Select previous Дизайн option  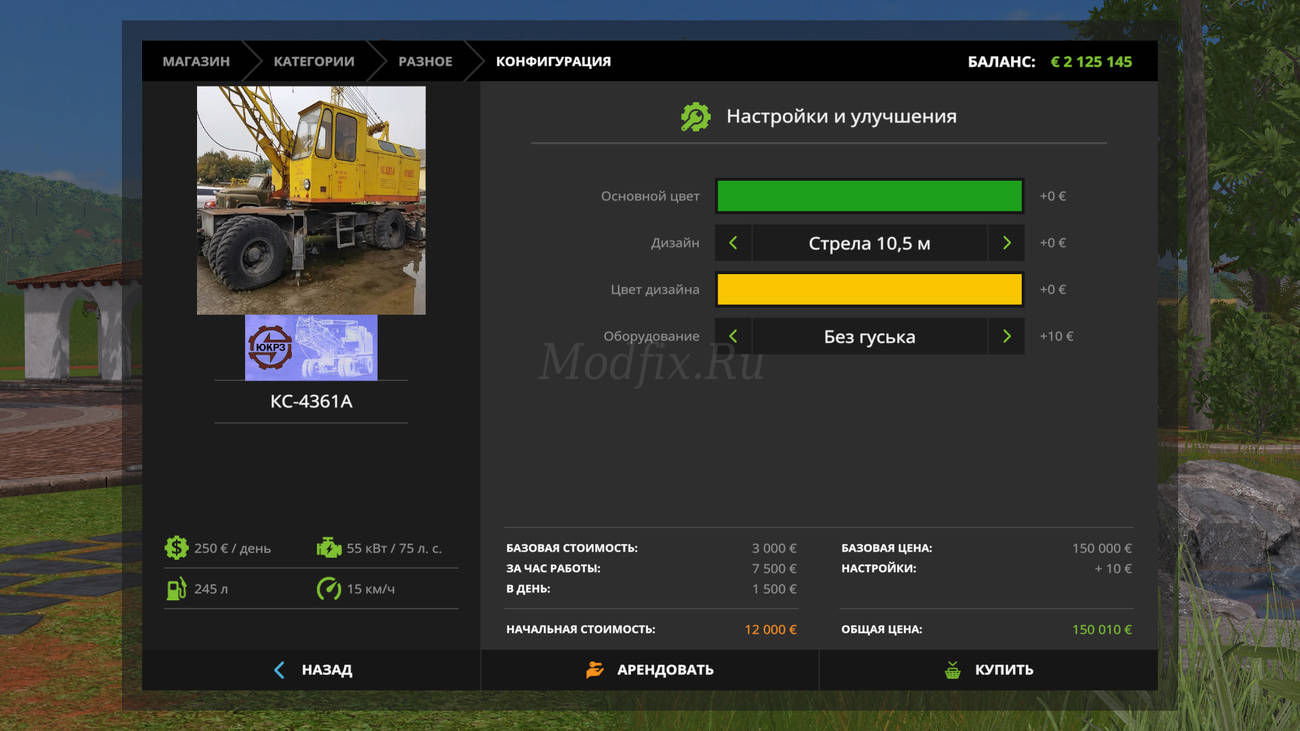733,243
